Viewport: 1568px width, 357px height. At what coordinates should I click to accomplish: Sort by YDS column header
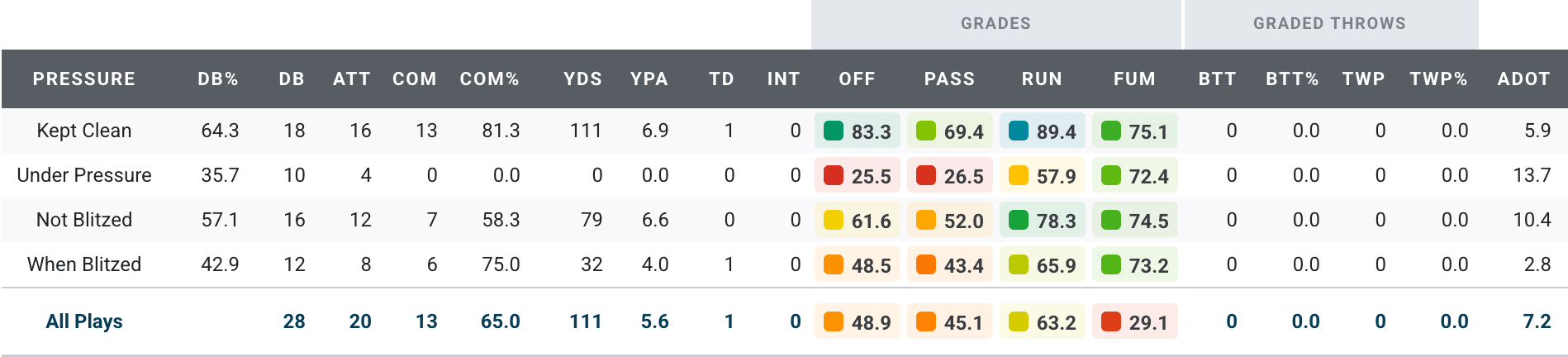coord(582,79)
